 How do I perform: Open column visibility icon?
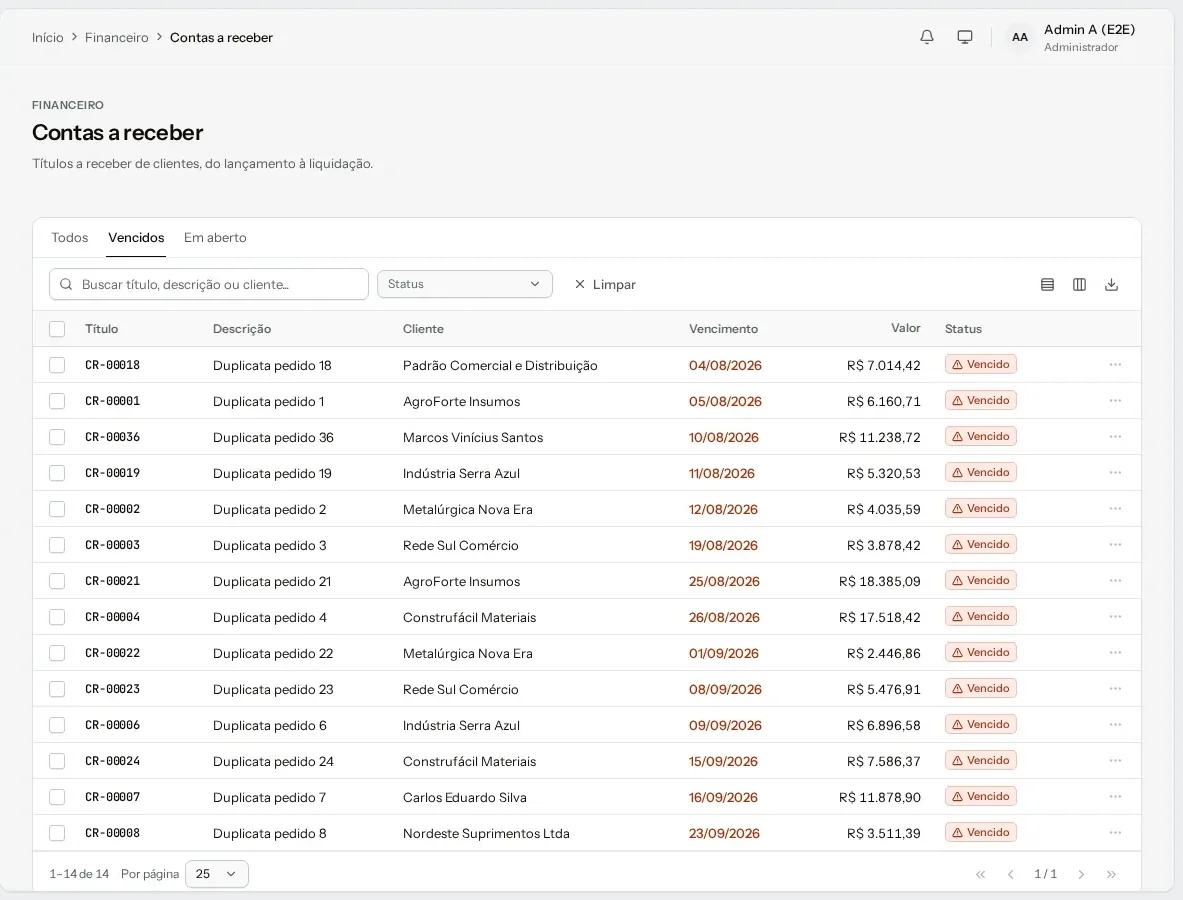[1079, 284]
